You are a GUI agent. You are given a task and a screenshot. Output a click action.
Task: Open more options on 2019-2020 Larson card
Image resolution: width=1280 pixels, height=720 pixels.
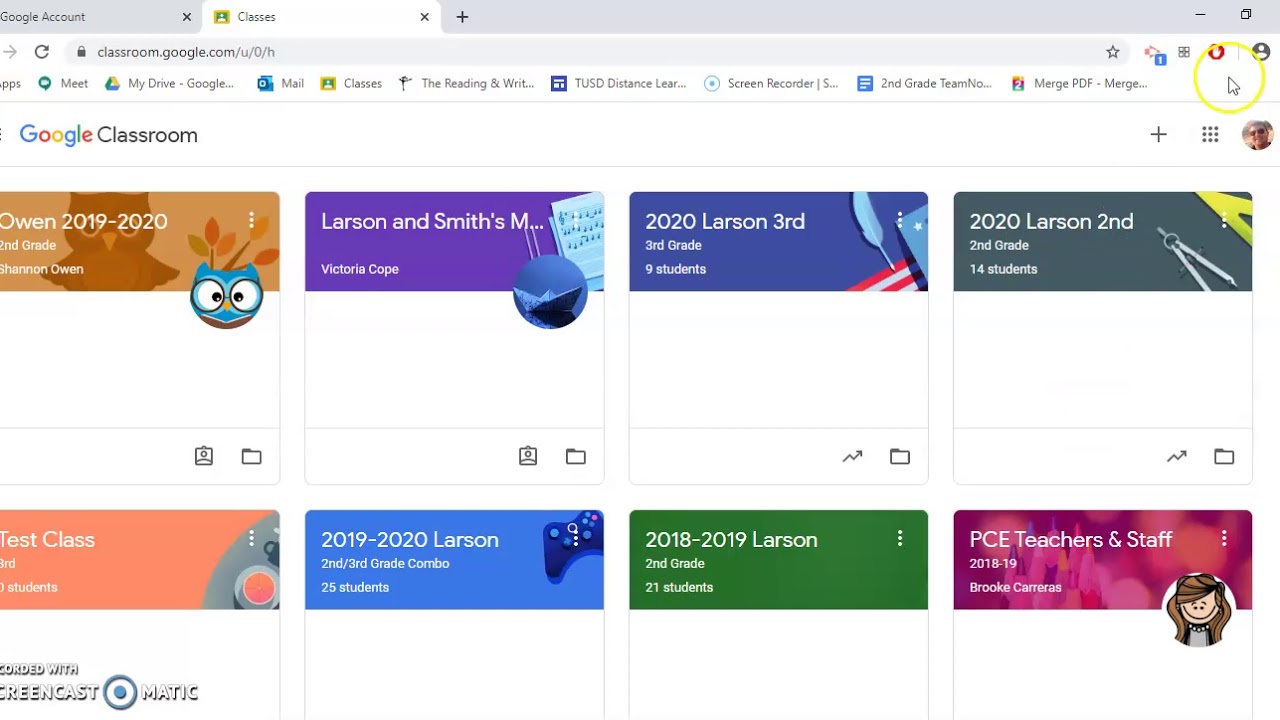click(x=575, y=538)
